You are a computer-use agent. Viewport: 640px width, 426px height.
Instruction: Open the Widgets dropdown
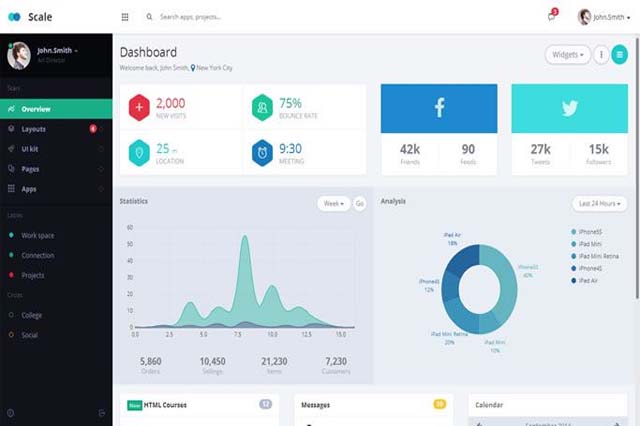(567, 55)
